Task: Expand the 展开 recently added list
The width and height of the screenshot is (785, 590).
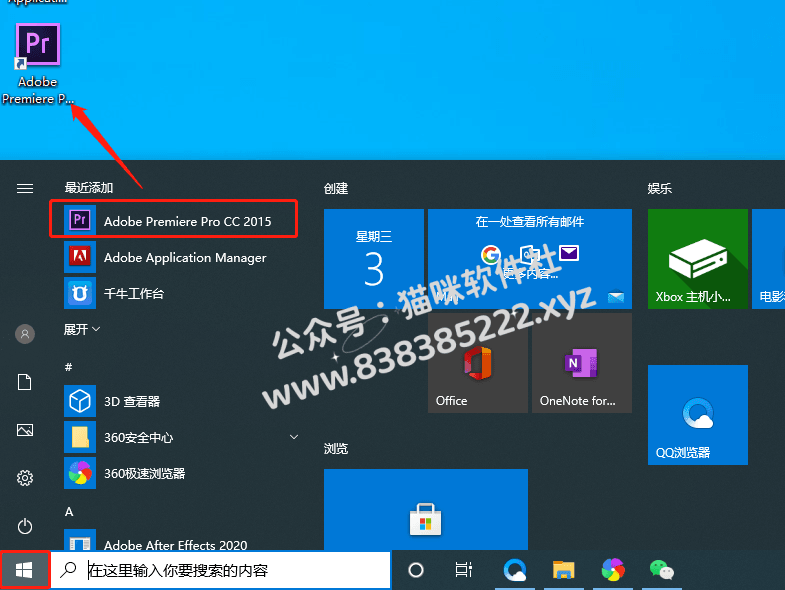Action: (x=82, y=329)
